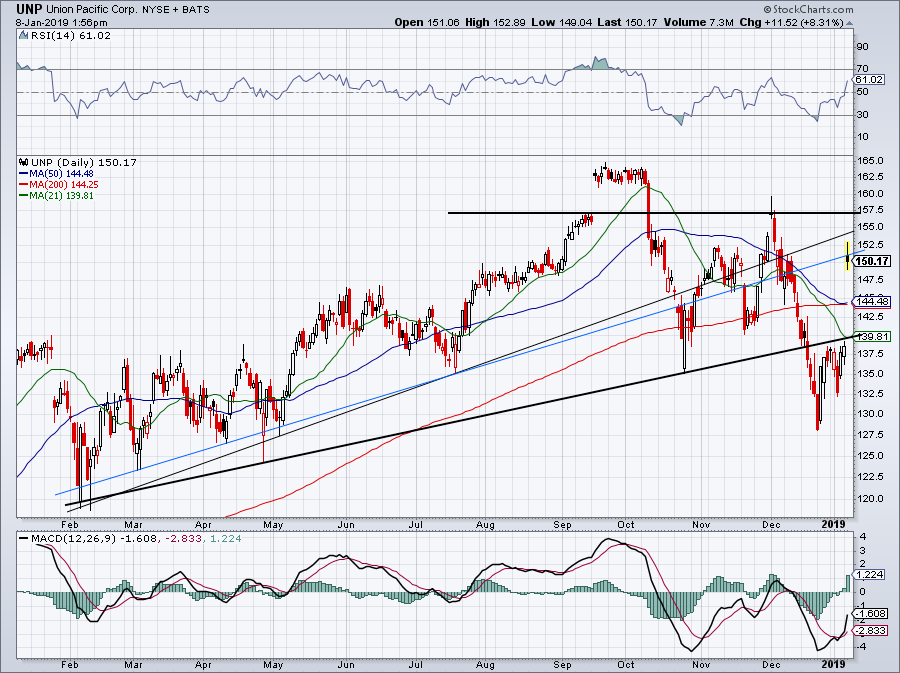Viewport: 900px width, 673px height.
Task: Click the 61.02 RSI axis value tag
Action: (868, 80)
